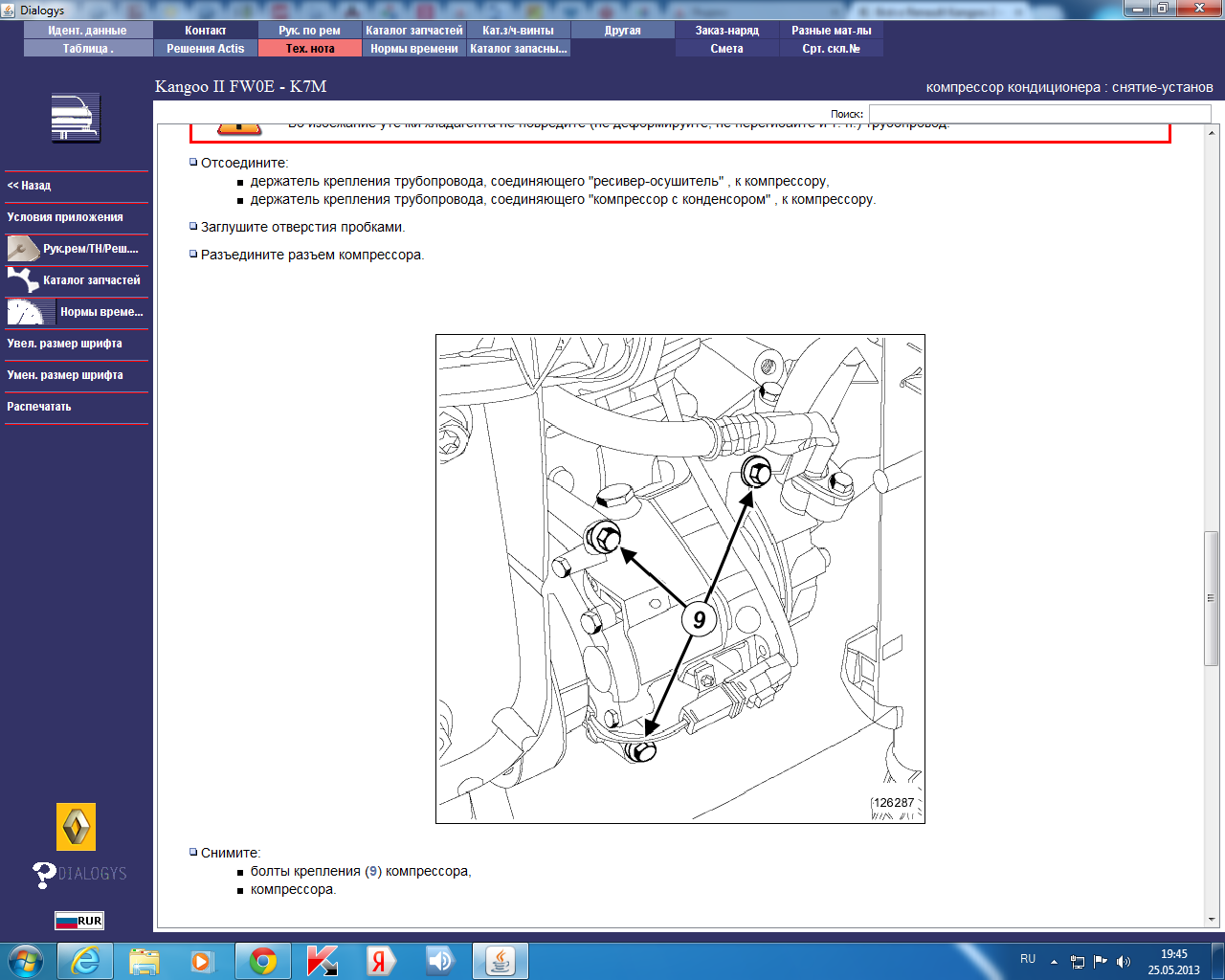Open the Рук. по рем tab

pyautogui.click(x=310, y=31)
